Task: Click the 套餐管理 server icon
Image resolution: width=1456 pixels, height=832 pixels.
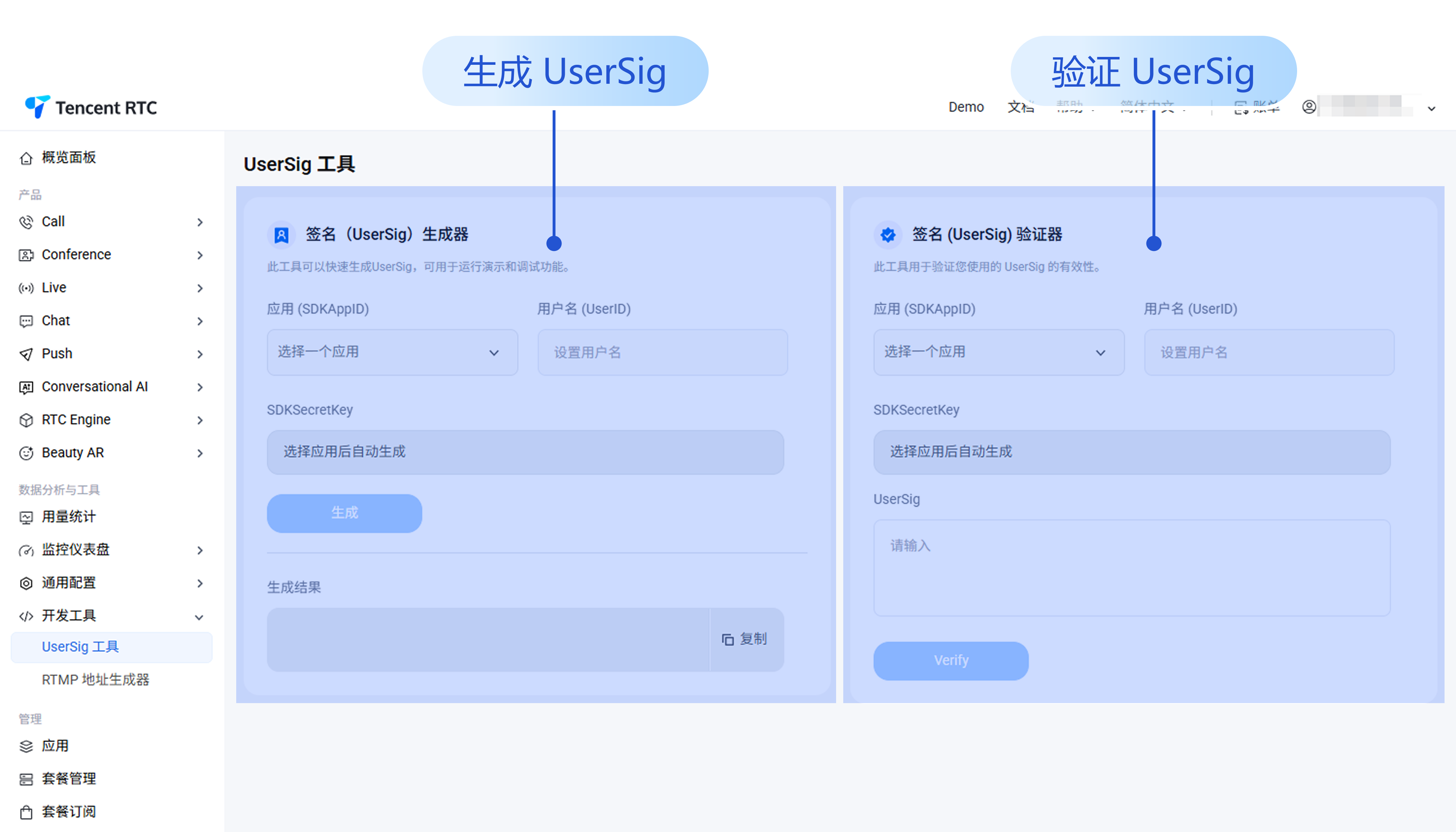Action: point(26,779)
